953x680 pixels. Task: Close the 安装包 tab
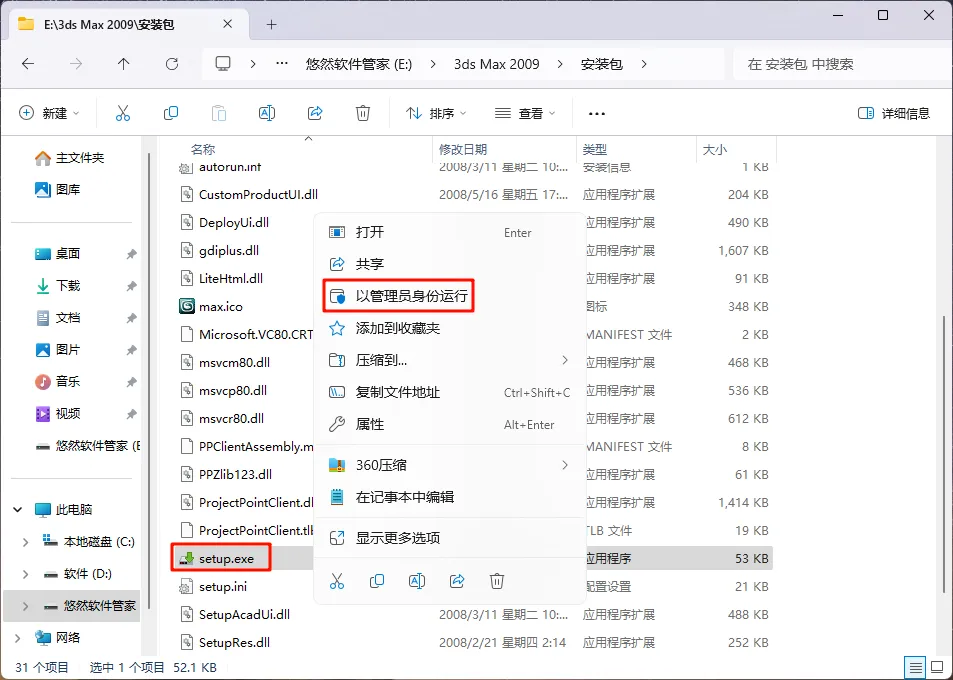tap(227, 24)
